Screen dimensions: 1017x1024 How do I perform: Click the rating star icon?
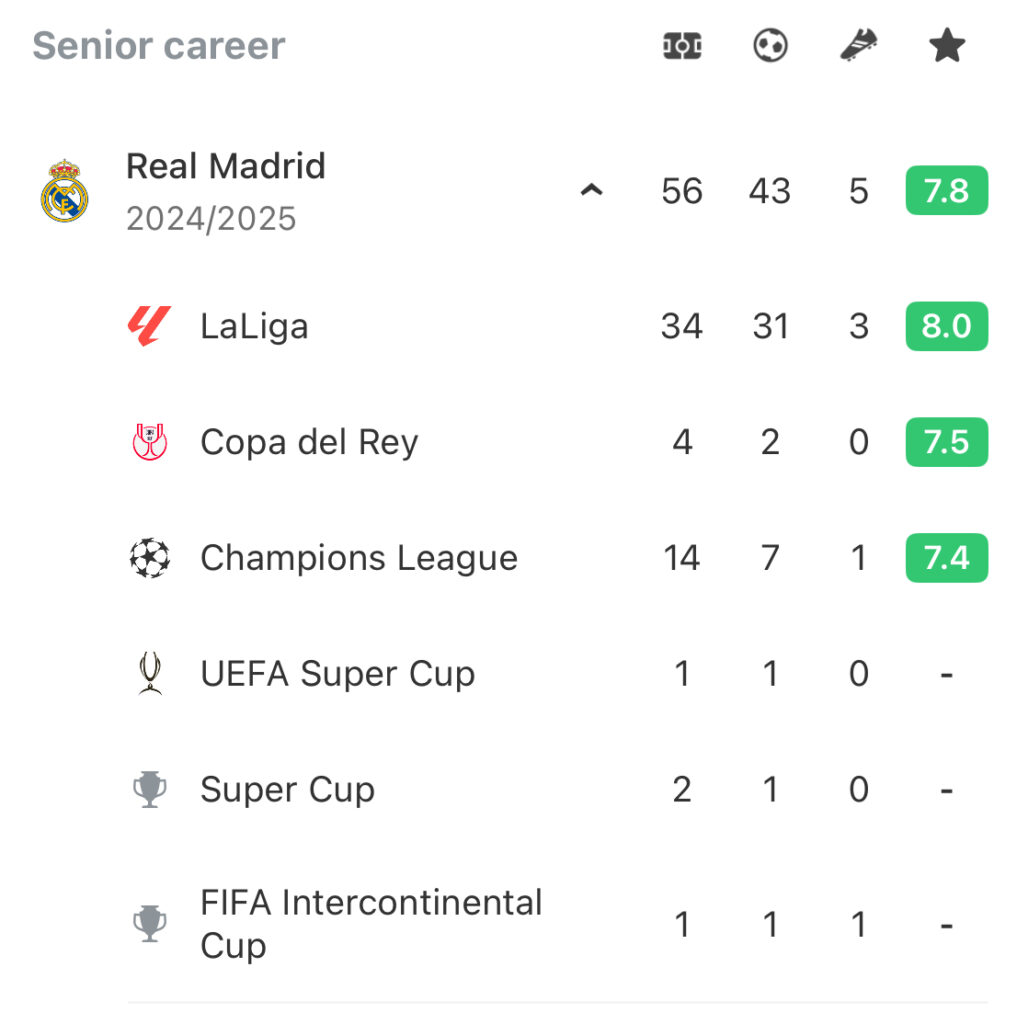coord(946,46)
